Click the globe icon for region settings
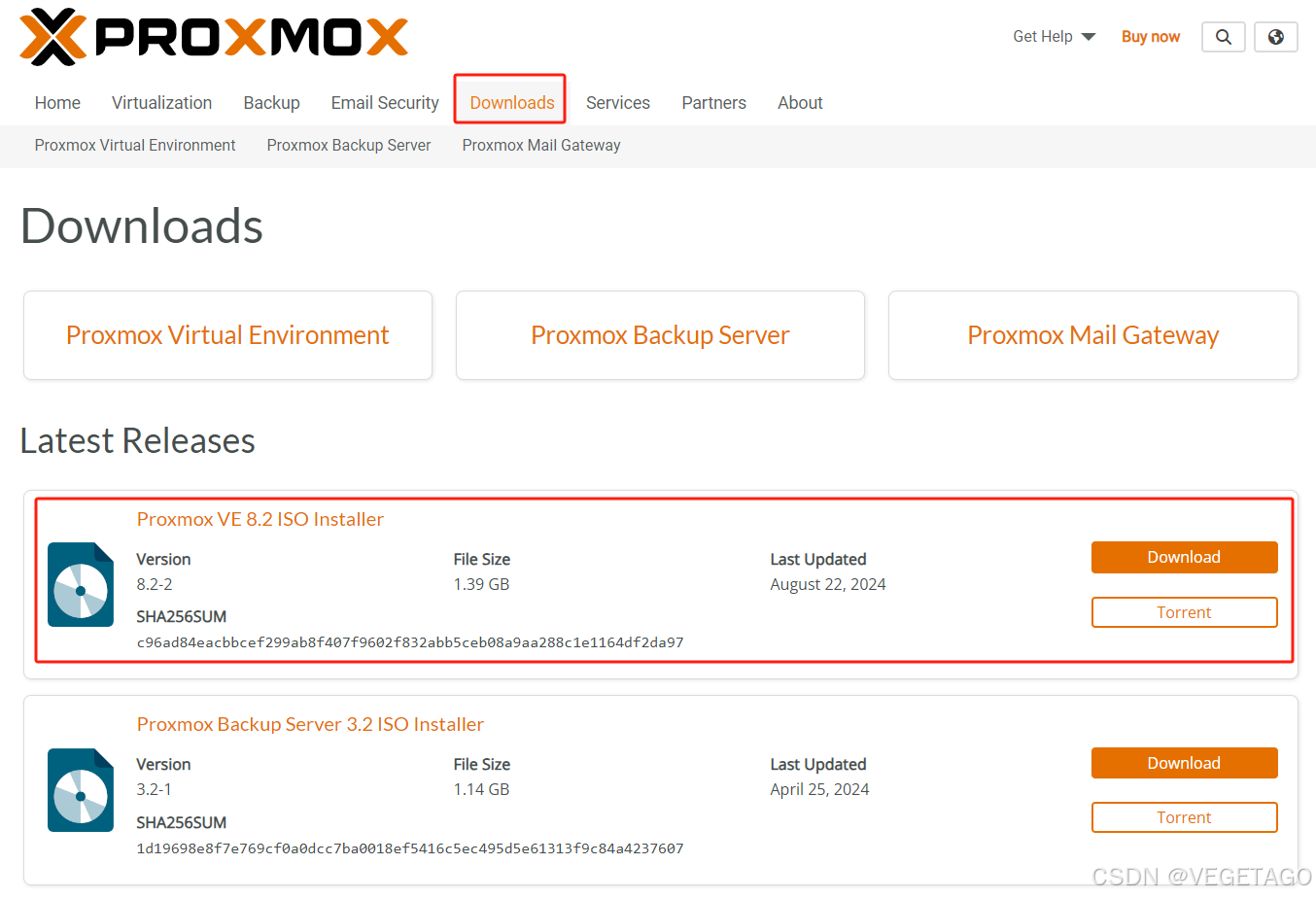 pyautogui.click(x=1275, y=36)
